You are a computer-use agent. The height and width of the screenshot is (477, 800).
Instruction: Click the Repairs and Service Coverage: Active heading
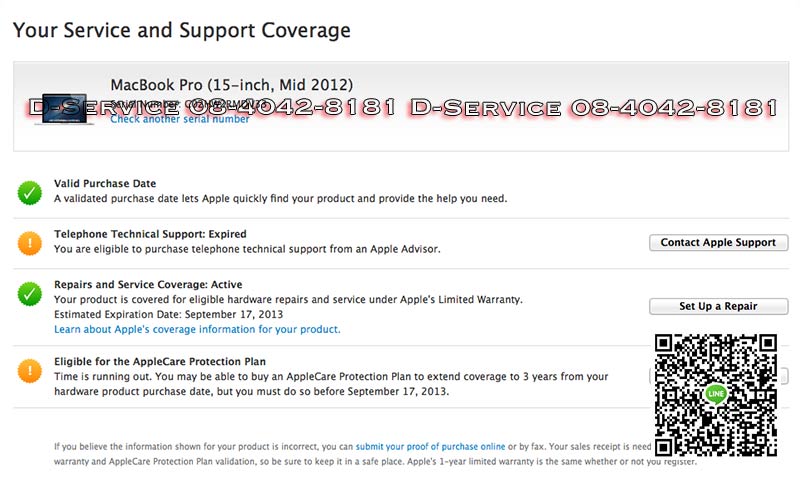[x=148, y=285]
